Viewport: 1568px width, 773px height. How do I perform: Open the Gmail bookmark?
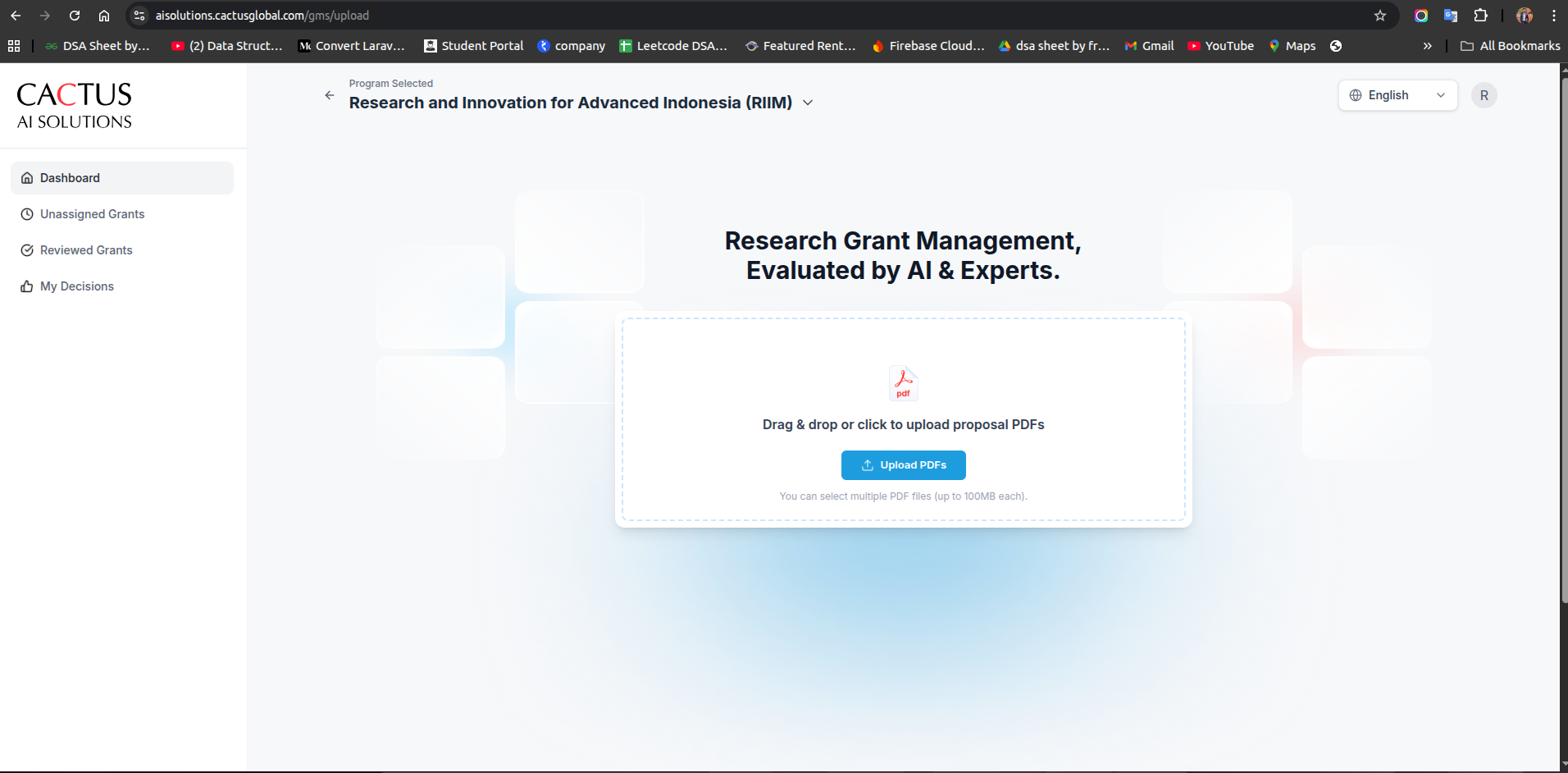tap(1149, 46)
